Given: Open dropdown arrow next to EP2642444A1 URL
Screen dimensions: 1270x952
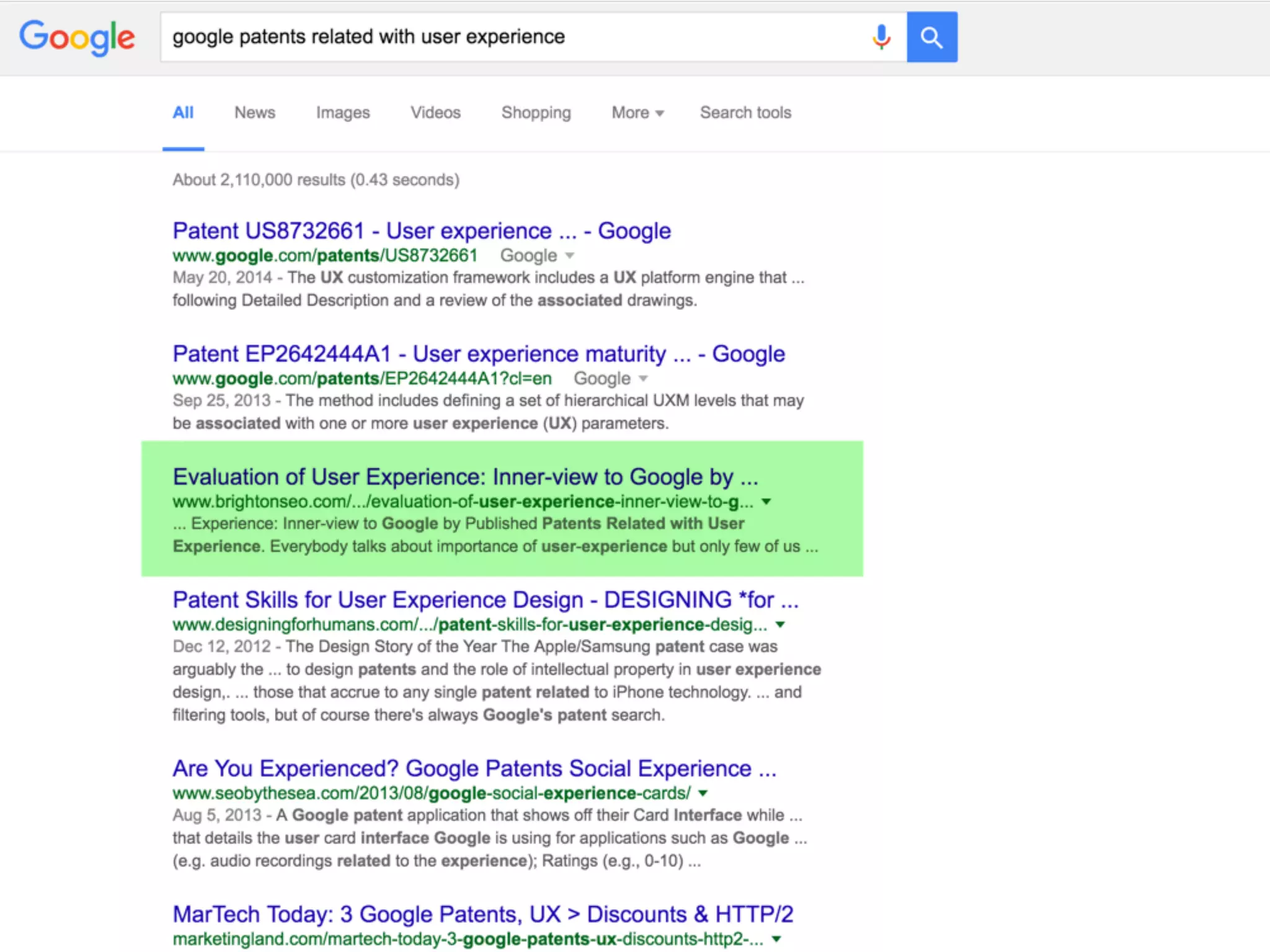Looking at the screenshot, I should pyautogui.click(x=643, y=378).
